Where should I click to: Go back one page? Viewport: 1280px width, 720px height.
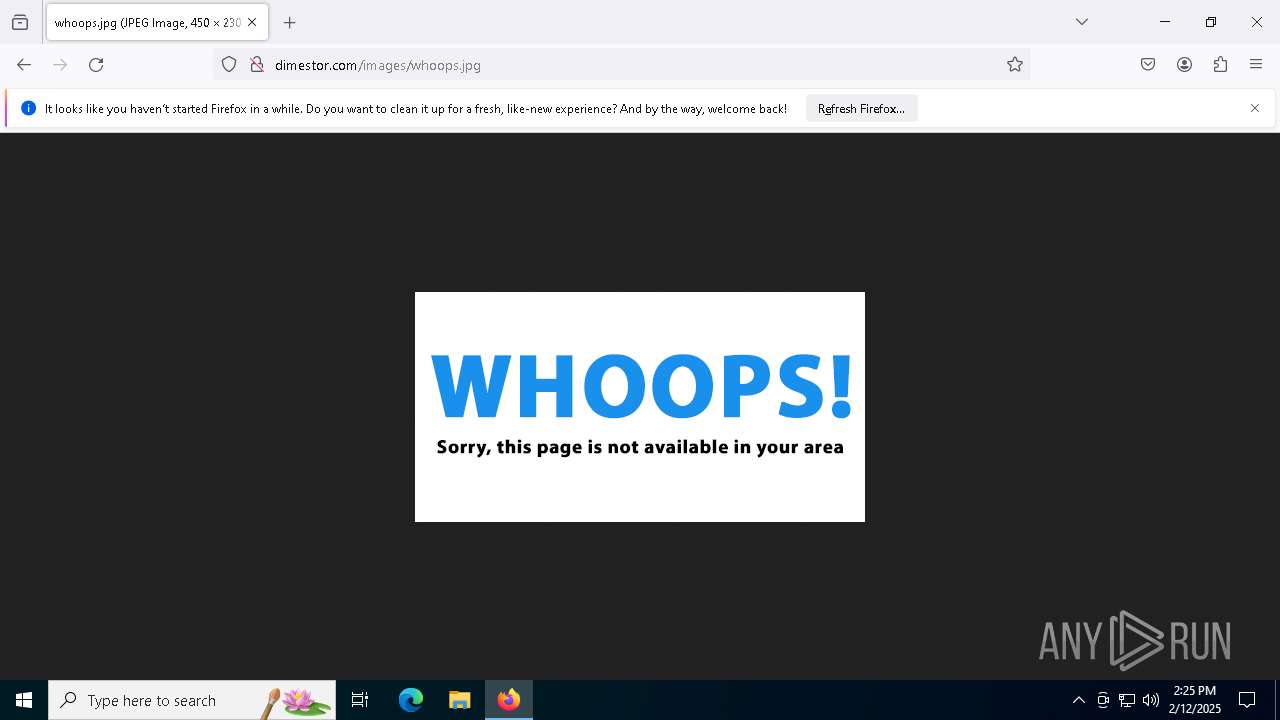pos(24,65)
